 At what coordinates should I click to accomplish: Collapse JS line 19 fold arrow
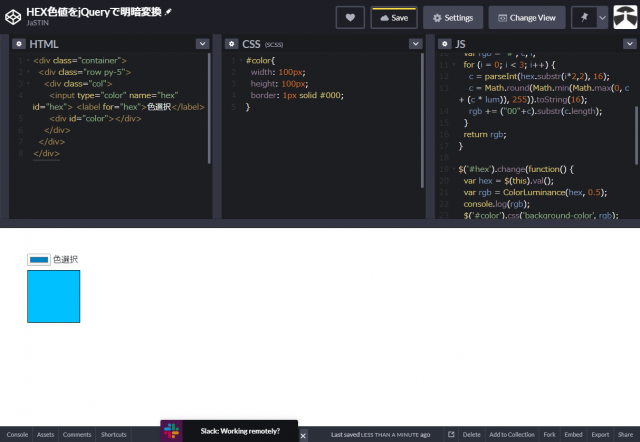(x=454, y=169)
